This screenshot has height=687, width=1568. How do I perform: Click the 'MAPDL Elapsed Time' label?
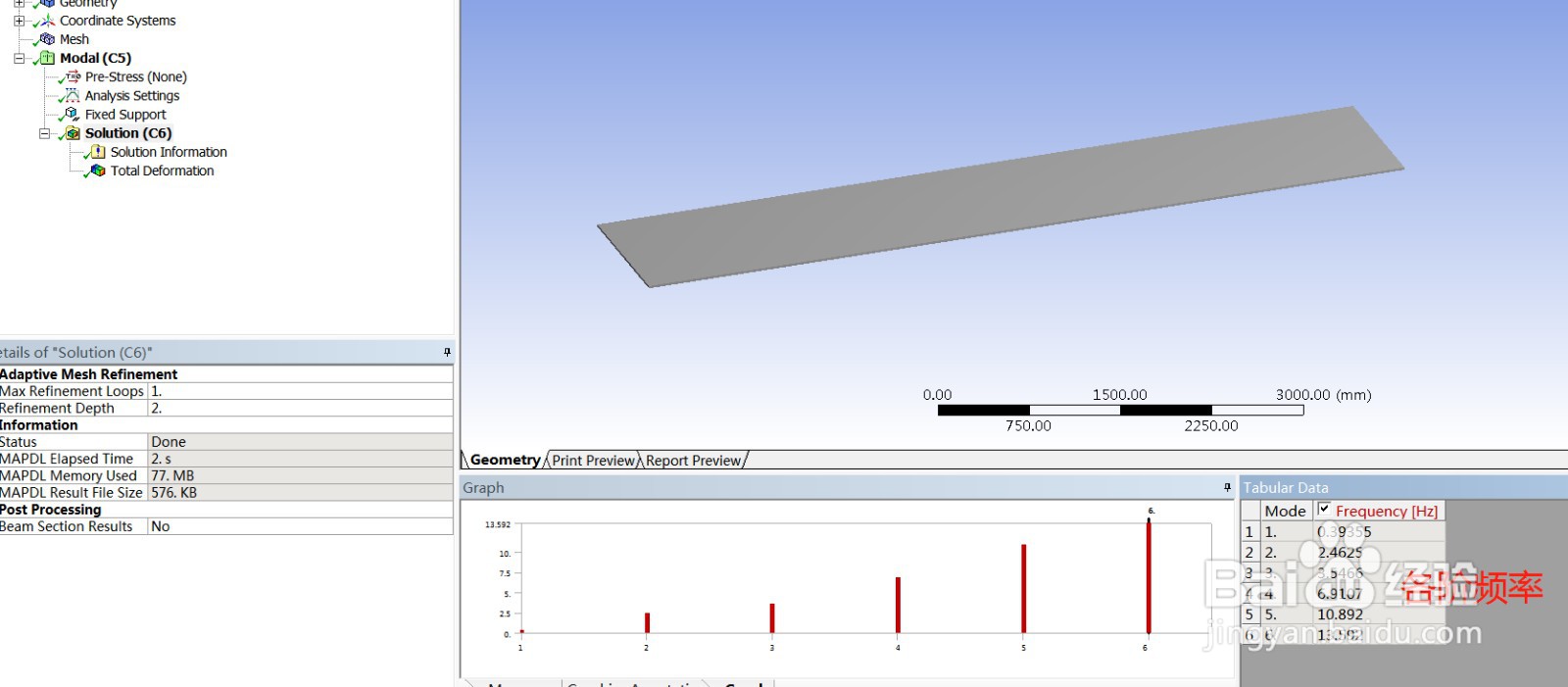point(67,459)
